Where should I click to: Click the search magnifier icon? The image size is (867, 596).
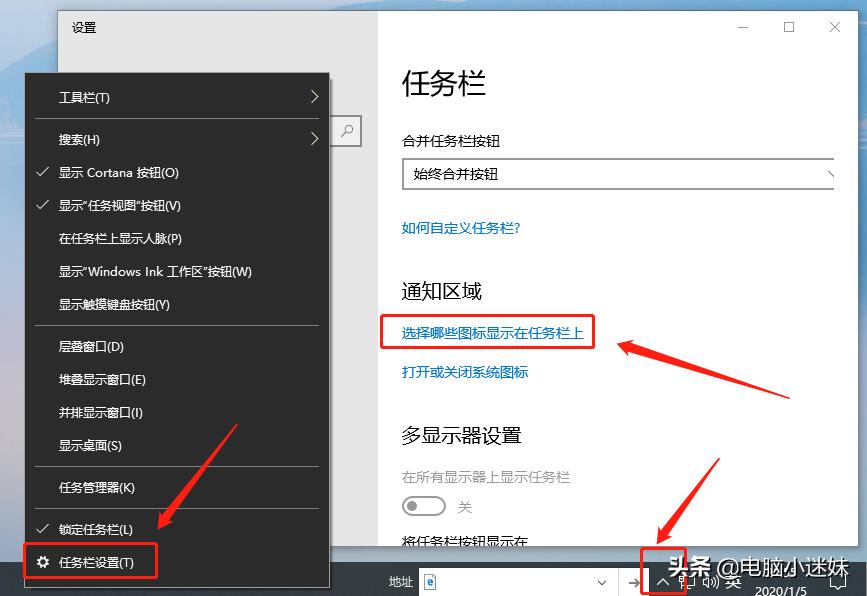345,131
